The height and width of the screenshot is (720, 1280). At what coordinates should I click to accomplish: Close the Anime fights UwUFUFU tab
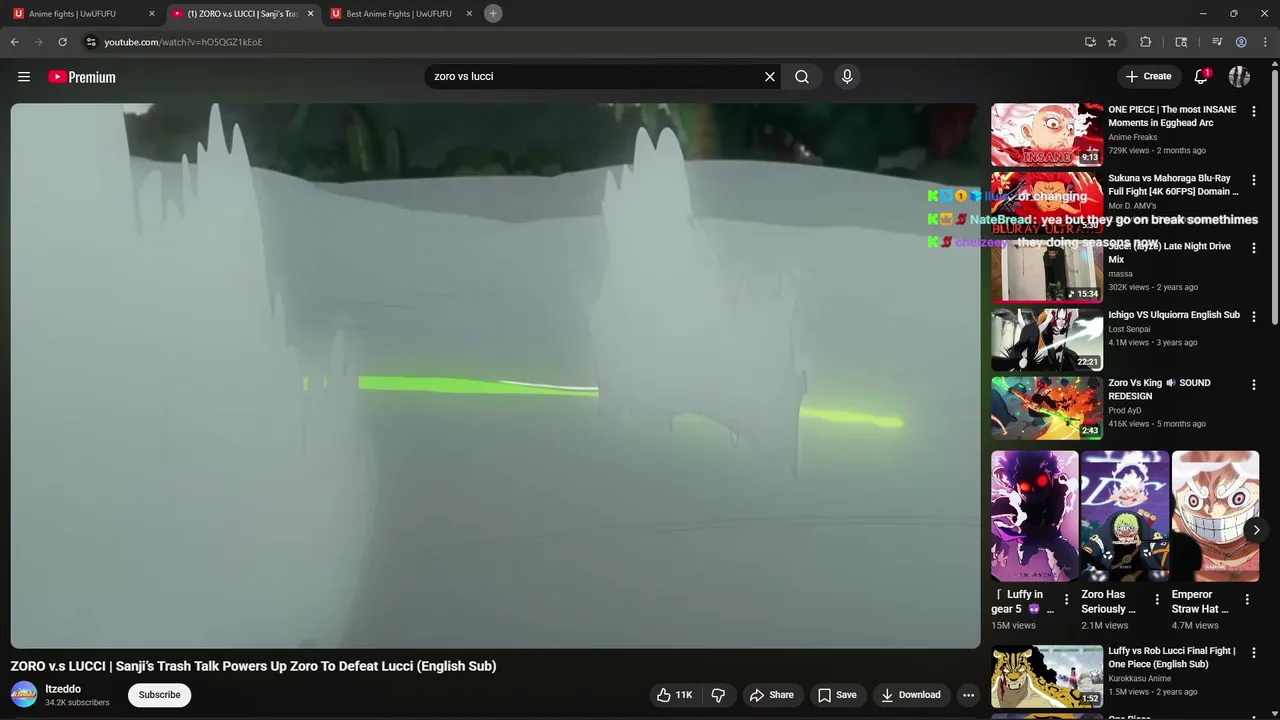(152, 14)
